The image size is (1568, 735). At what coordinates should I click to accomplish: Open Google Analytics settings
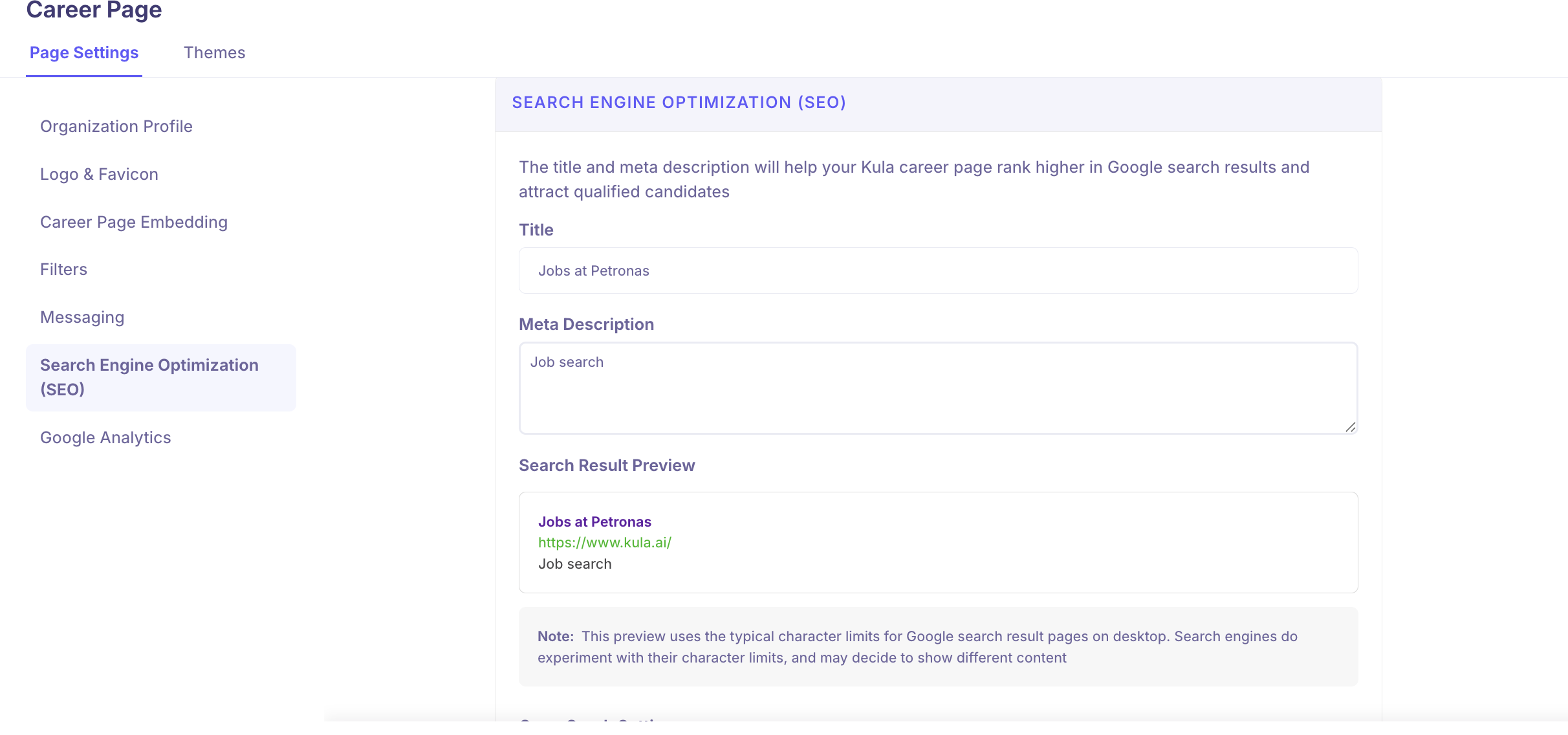(105, 437)
